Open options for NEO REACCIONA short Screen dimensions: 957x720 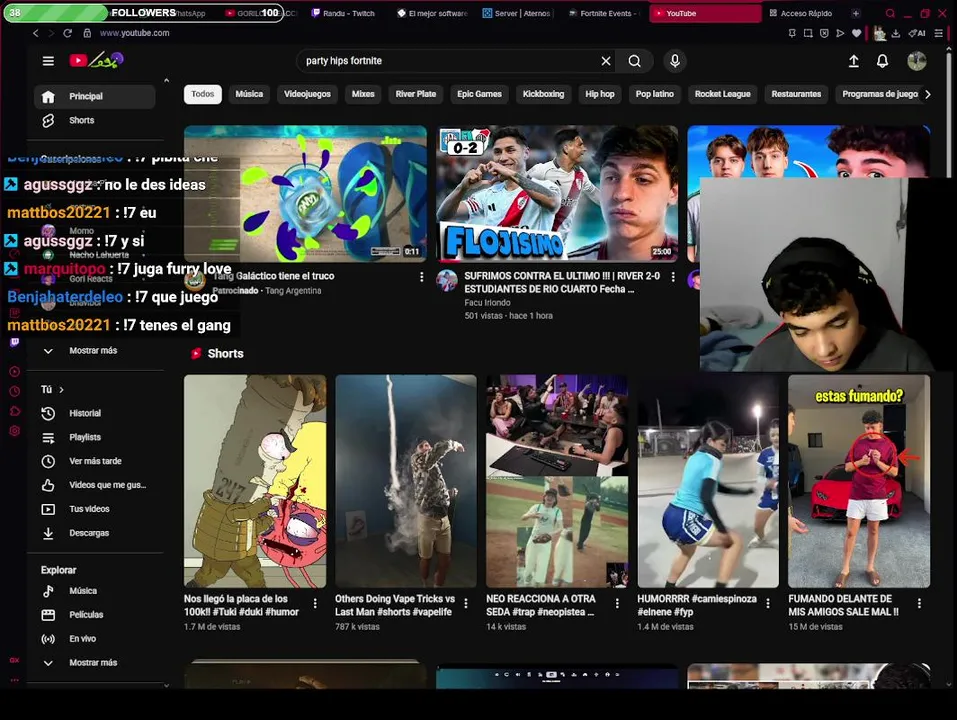pos(617,603)
